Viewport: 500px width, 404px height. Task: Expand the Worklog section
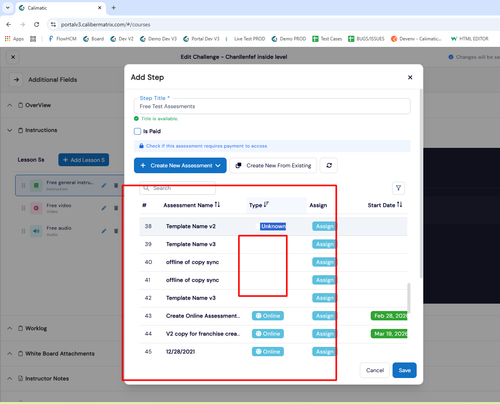10,328
